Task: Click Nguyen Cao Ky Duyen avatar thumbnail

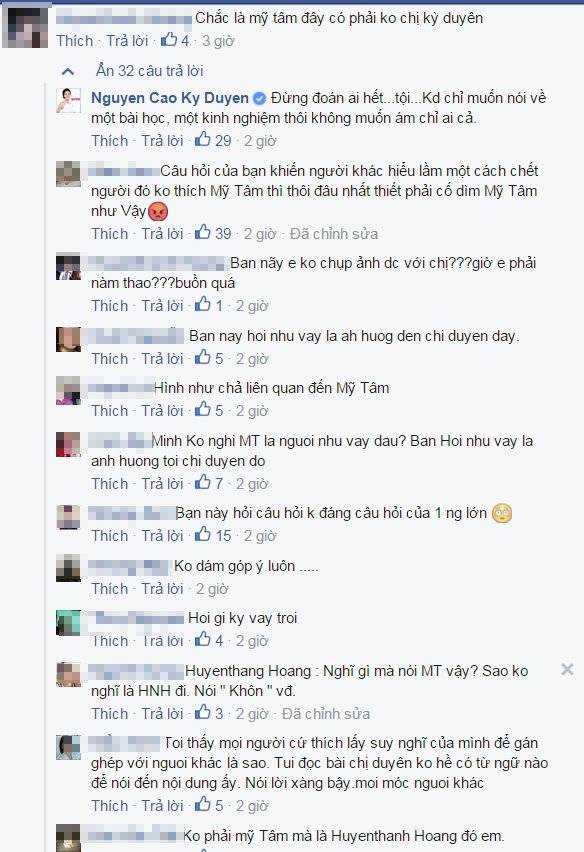Action: click(68, 100)
